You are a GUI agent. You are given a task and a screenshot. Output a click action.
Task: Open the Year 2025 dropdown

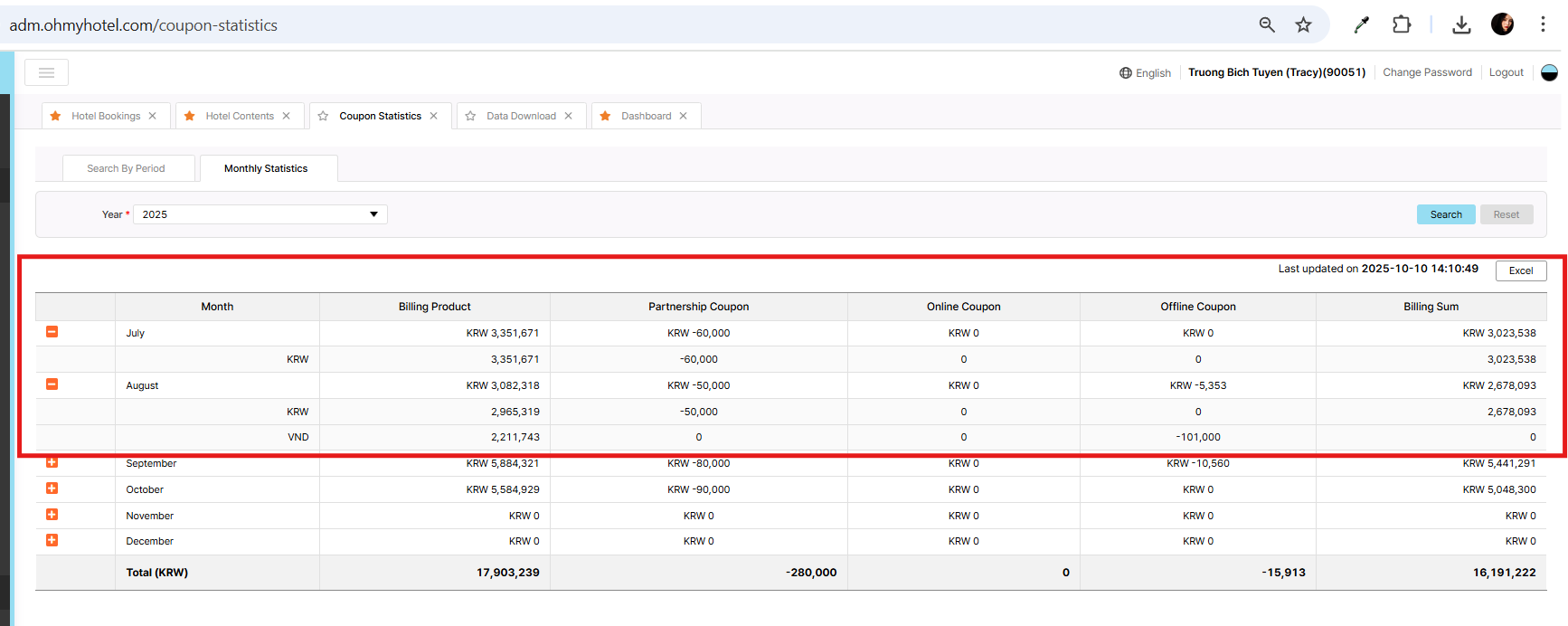pos(260,214)
